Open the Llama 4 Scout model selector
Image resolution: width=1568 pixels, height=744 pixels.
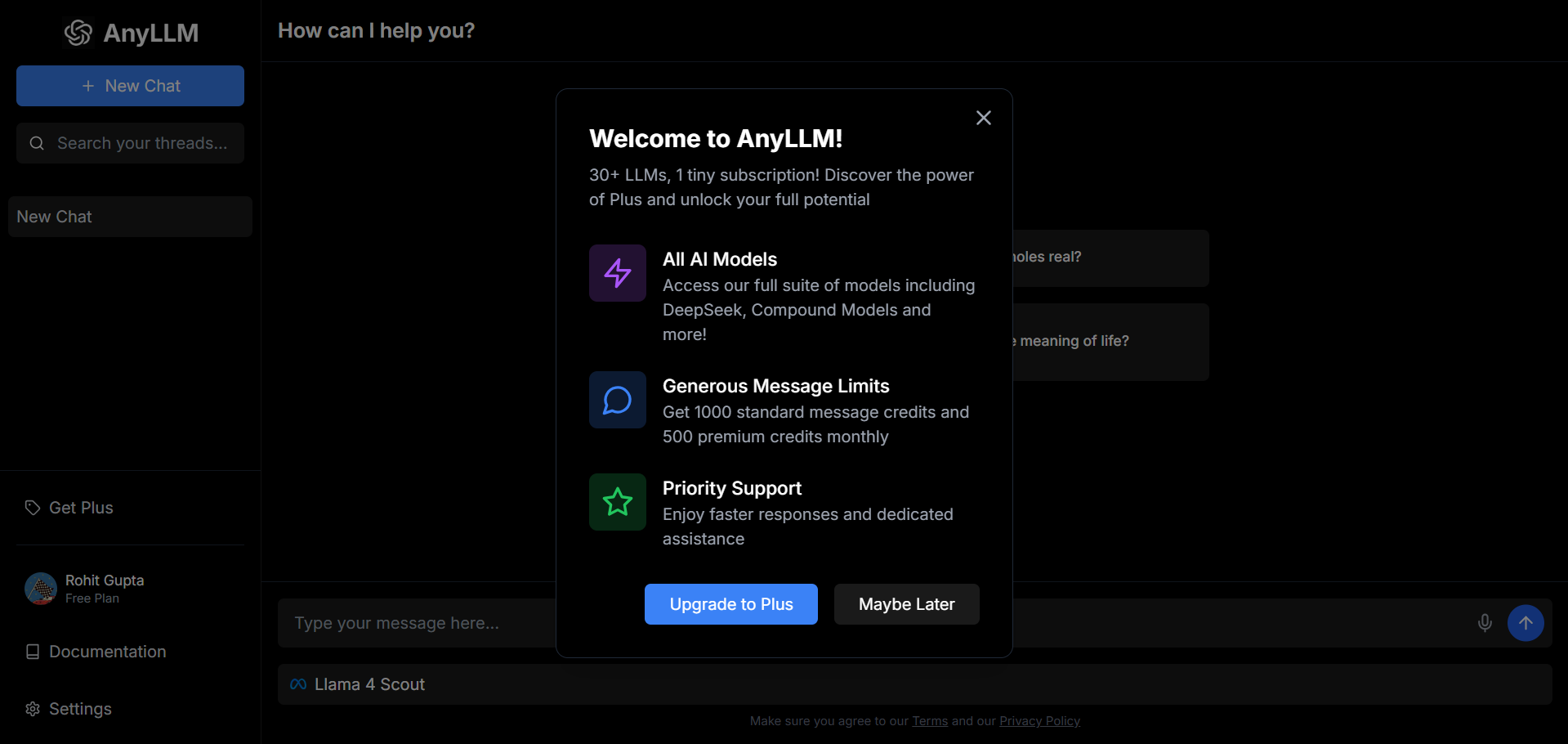(359, 684)
